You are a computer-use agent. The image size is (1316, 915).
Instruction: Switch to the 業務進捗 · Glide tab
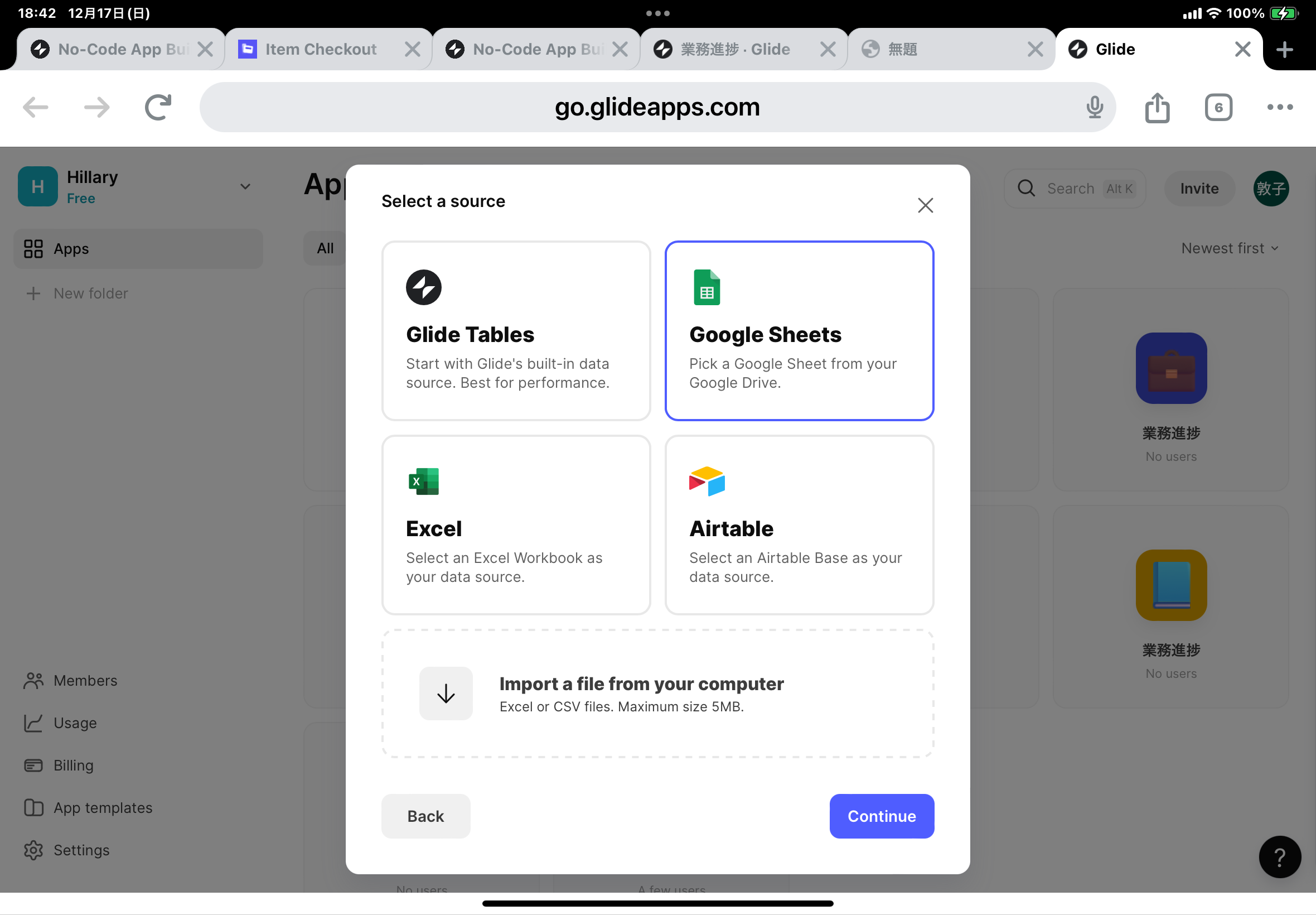tap(734, 49)
